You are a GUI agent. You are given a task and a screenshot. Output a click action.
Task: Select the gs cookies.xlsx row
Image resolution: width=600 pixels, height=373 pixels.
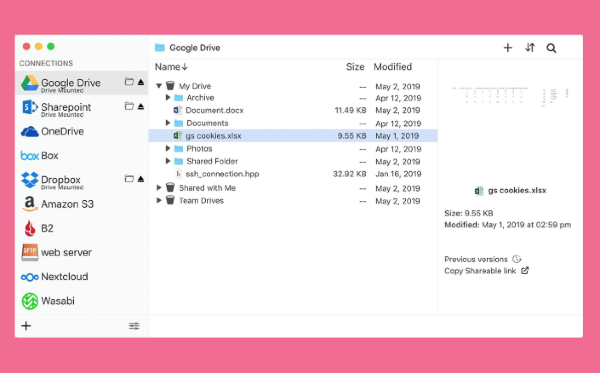[293, 136]
